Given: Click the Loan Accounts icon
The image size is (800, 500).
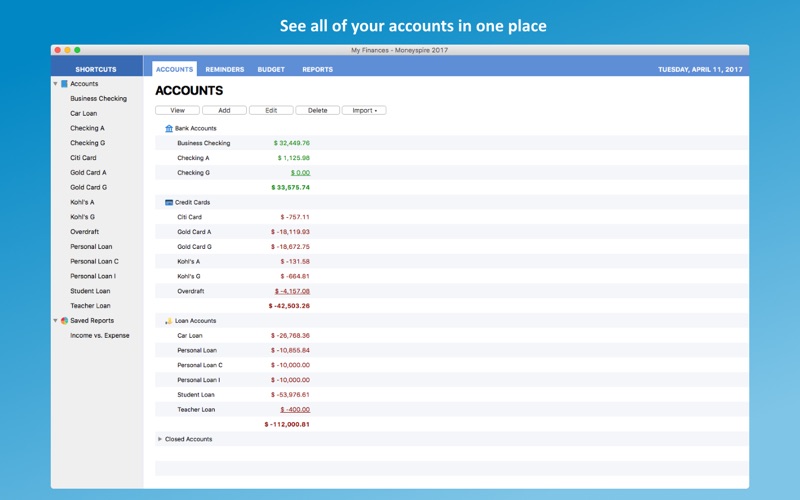Looking at the screenshot, I should click(x=169, y=321).
